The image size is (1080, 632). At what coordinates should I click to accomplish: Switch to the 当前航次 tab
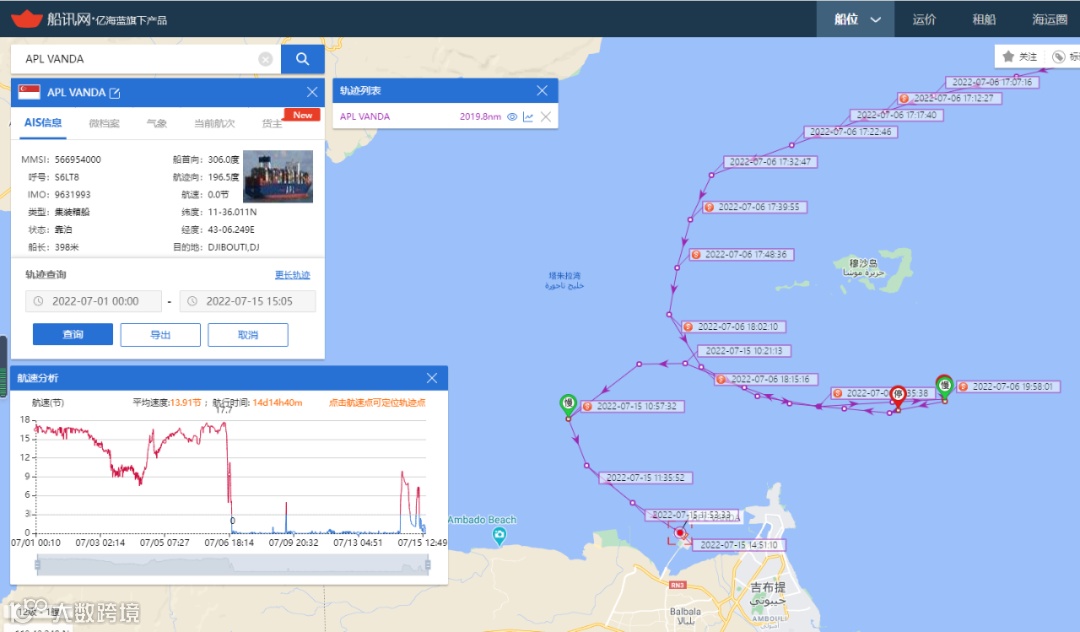coord(214,123)
